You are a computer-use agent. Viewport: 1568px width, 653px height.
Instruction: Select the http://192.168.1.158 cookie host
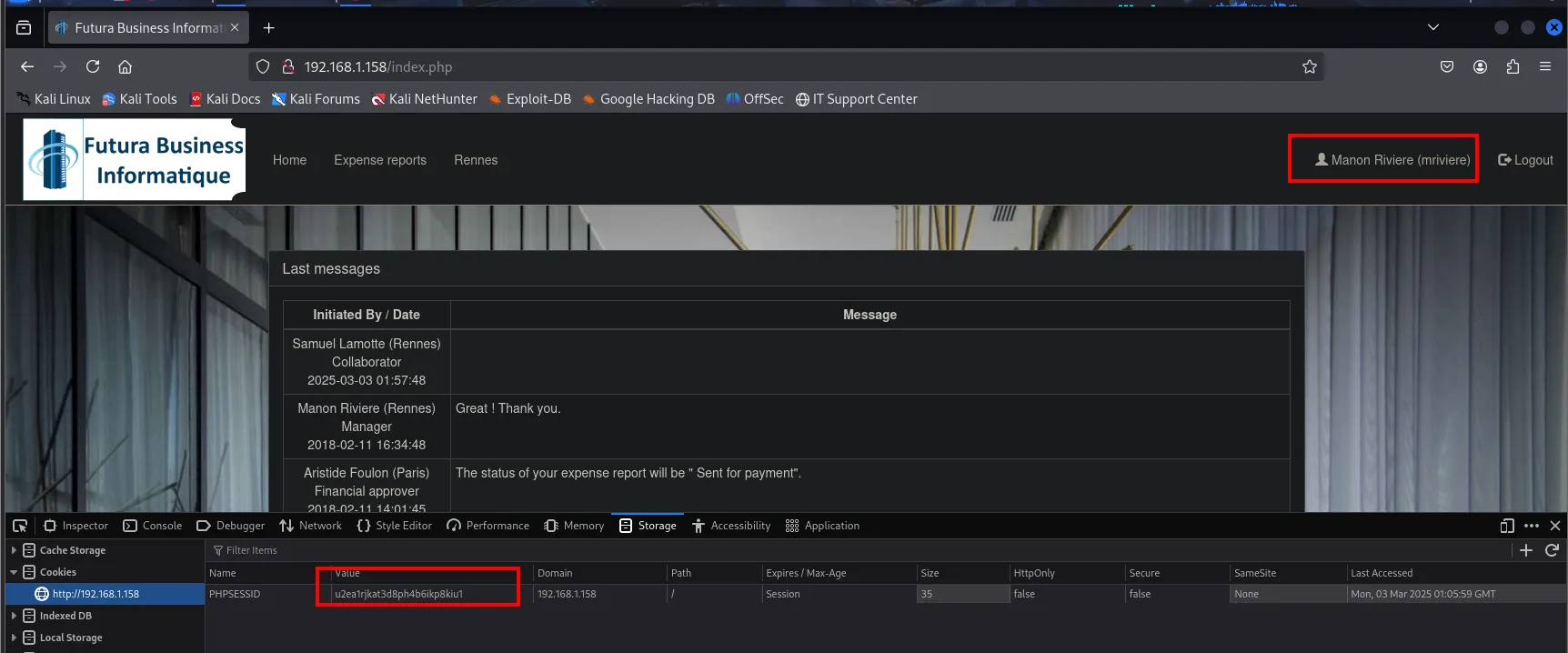coord(95,594)
